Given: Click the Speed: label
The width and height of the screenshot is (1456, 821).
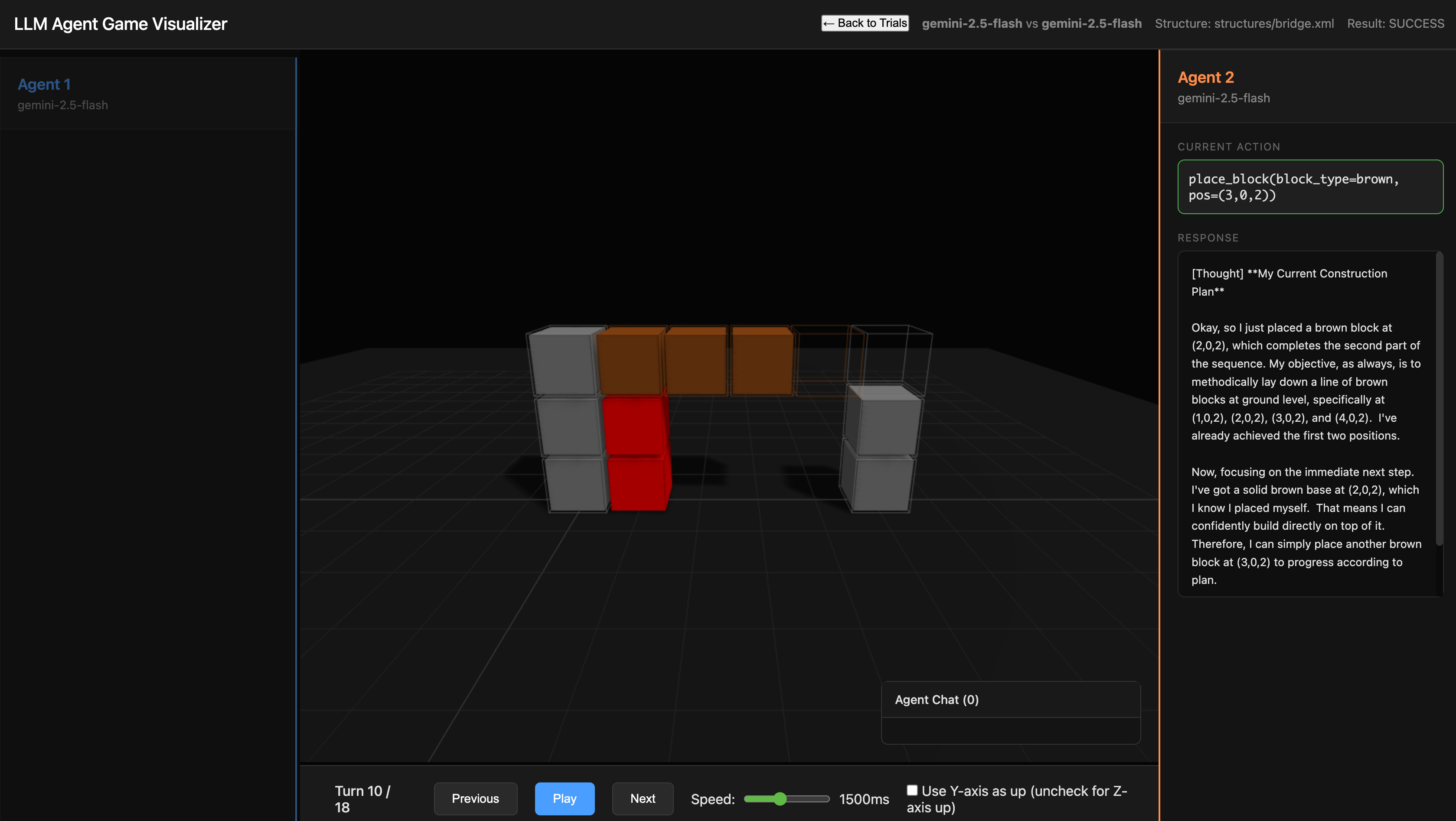Looking at the screenshot, I should [713, 799].
